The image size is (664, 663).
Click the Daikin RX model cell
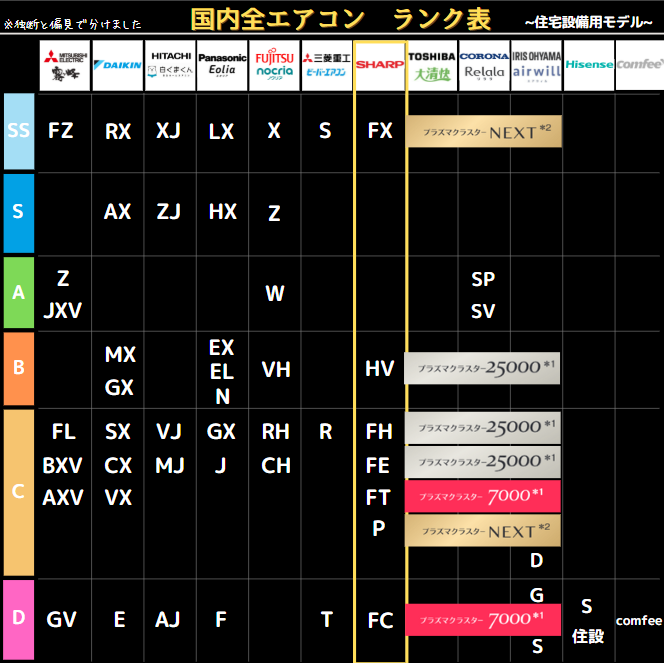[118, 132]
